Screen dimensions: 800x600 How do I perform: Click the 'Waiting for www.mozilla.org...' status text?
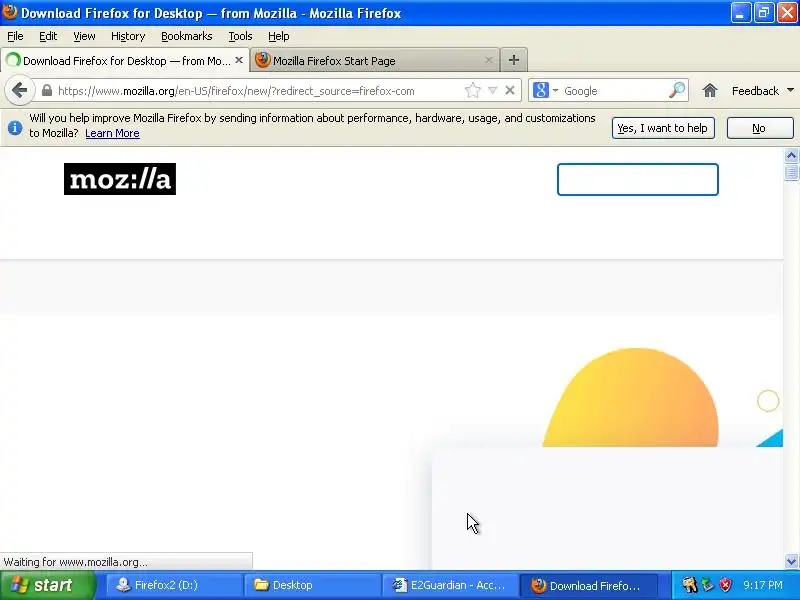click(x=76, y=562)
